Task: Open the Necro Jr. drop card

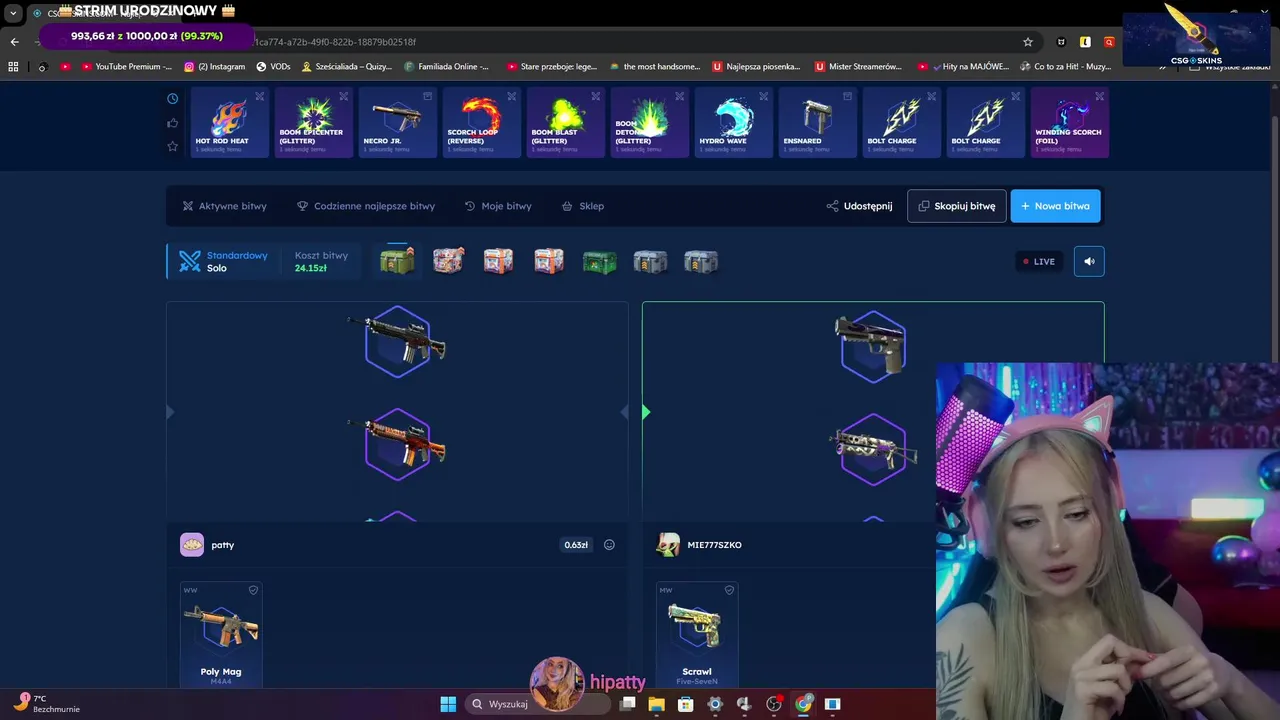Action: coord(398,122)
